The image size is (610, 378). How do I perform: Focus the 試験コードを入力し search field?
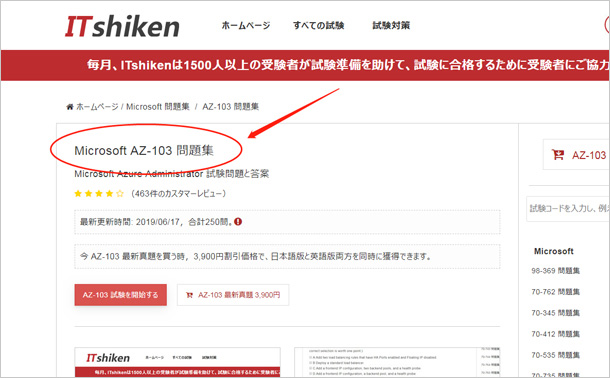[568, 209]
